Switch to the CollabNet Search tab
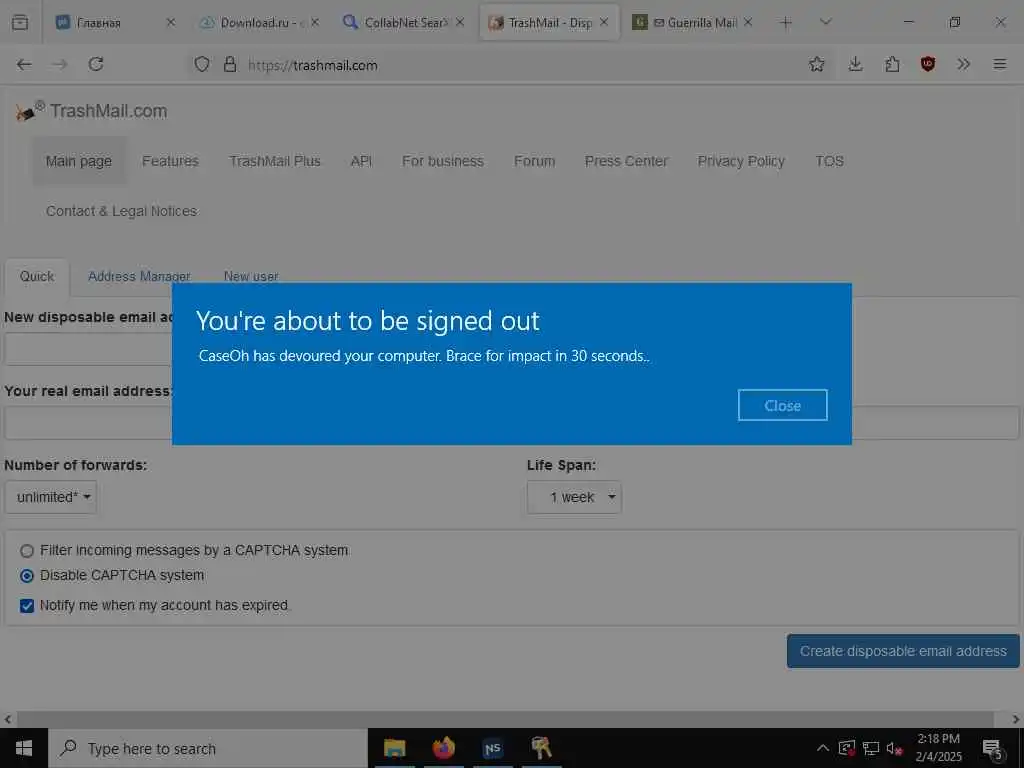 (x=402, y=23)
